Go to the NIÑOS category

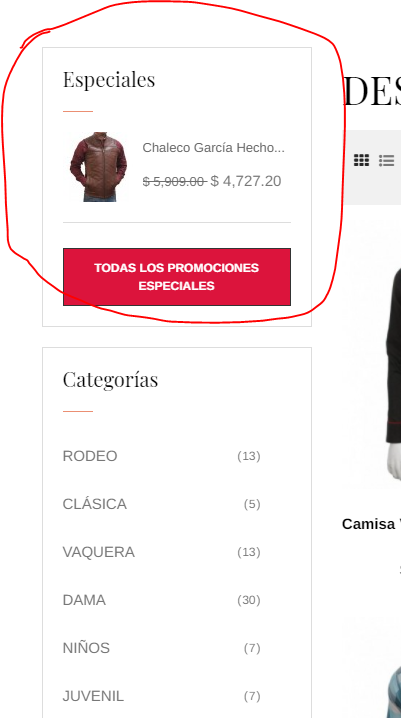coord(86,648)
